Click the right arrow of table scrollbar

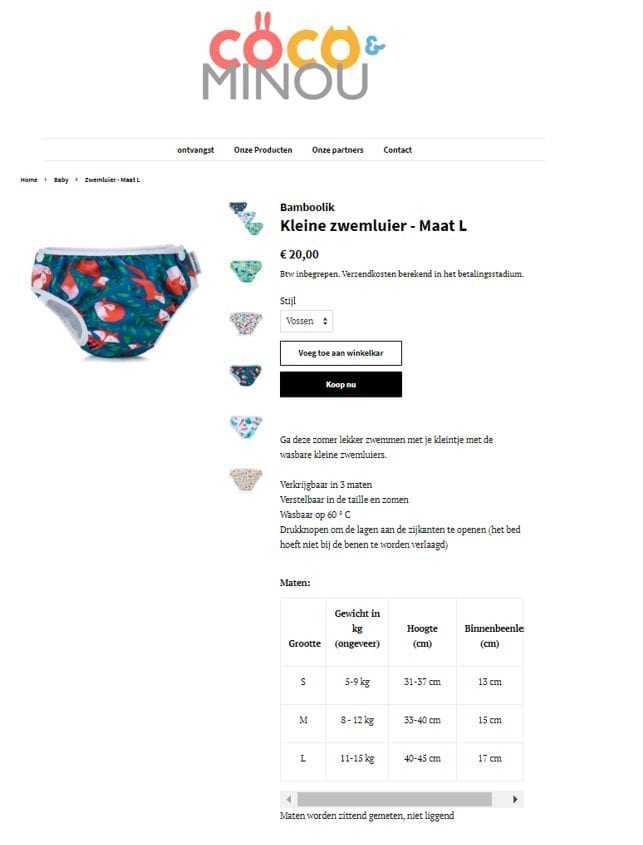click(x=515, y=799)
